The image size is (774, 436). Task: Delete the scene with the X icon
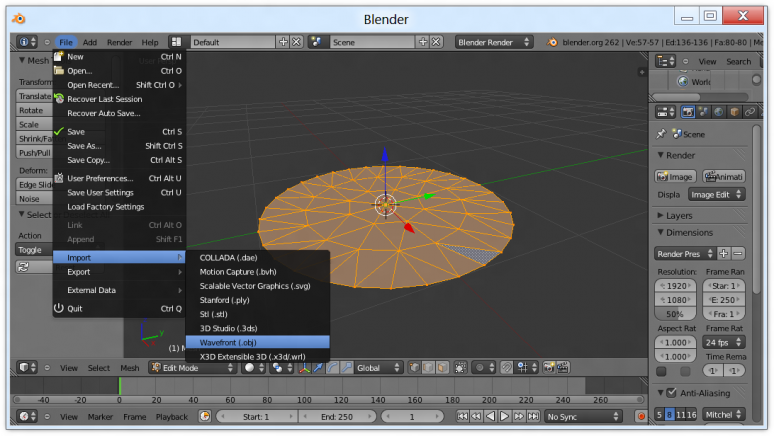[436, 42]
